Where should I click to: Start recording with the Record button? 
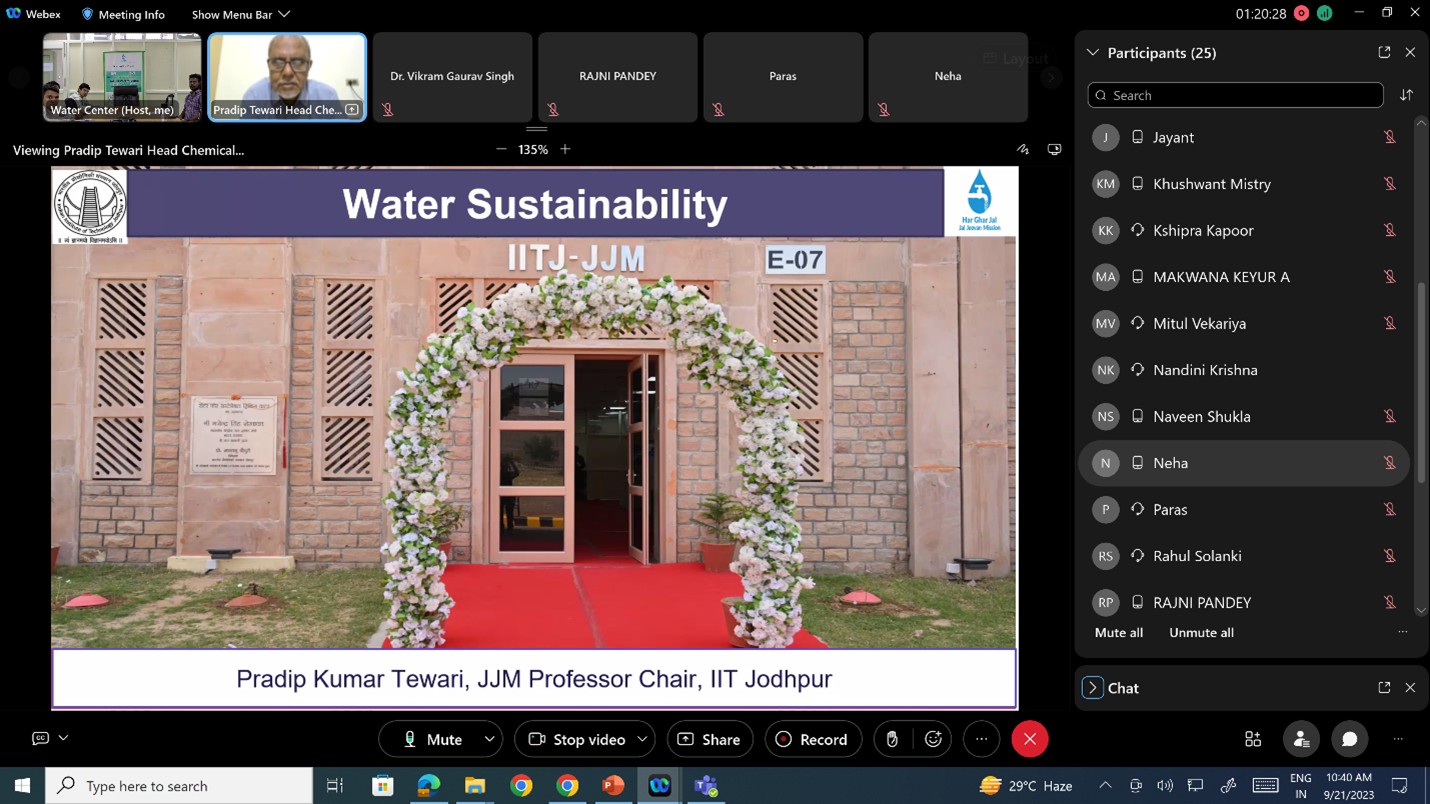click(813, 739)
